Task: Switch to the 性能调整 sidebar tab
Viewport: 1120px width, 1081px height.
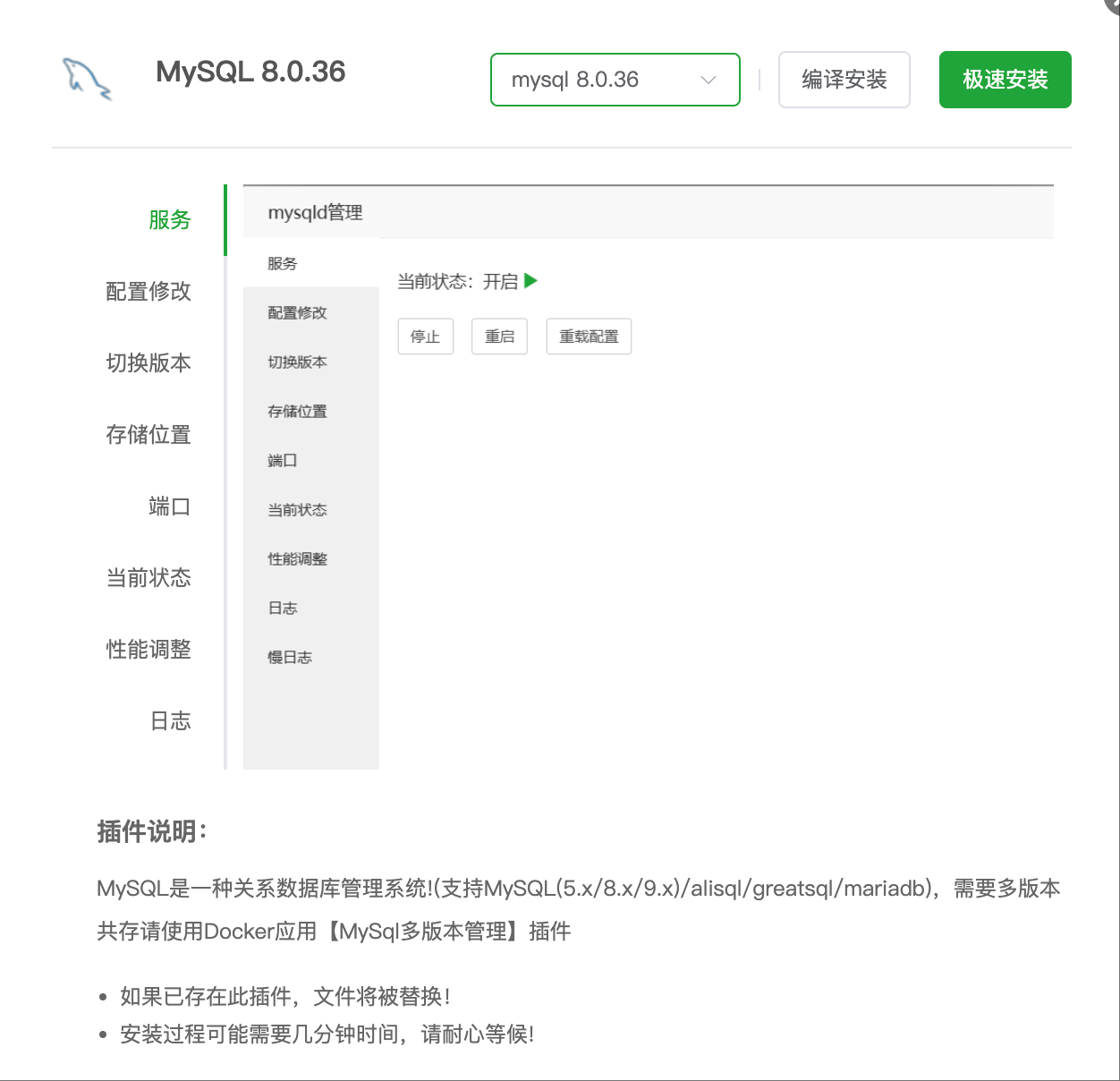Action: 148,650
